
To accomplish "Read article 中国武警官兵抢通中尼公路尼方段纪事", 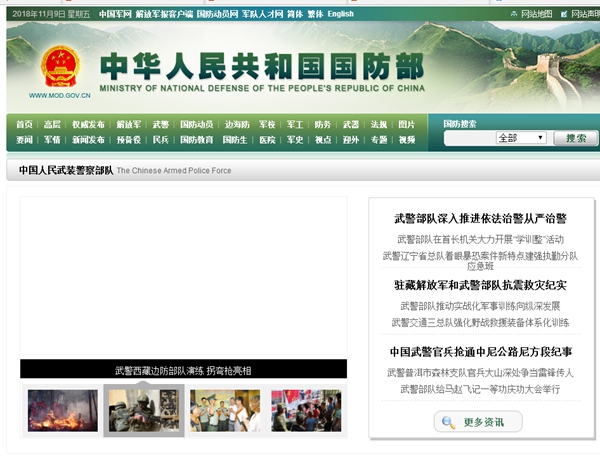I will 479,352.
